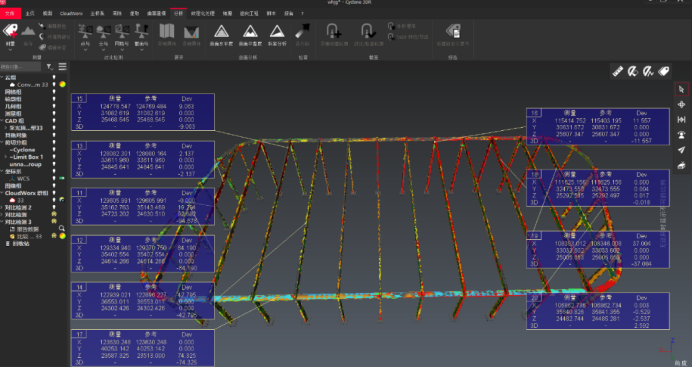Image resolution: width=692 pixels, height=367 pixels.
Task: Open dropdown under first balance-scale icon
Action: click(x=85, y=49)
